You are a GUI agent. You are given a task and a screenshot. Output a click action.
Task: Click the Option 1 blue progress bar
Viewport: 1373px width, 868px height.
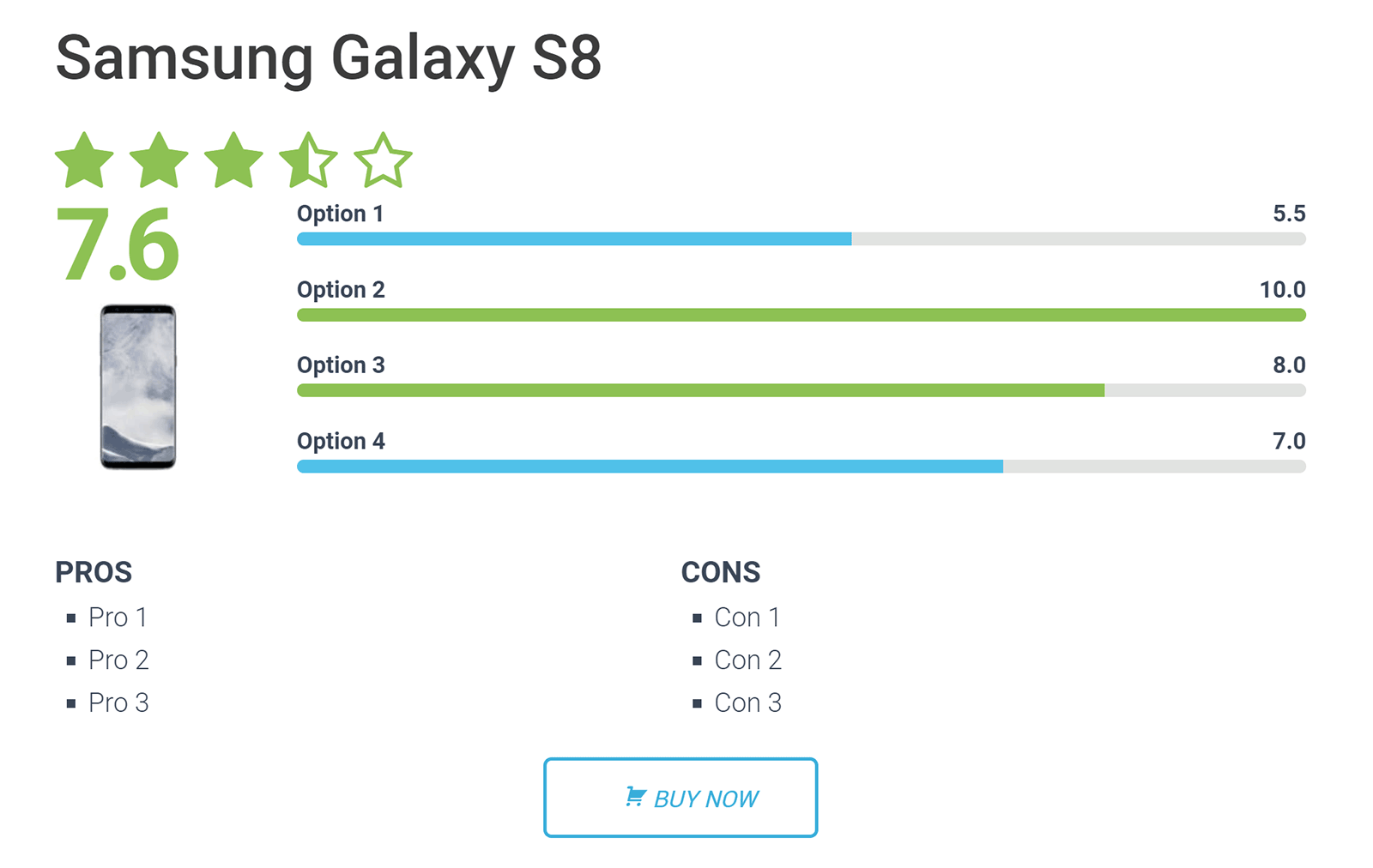click(x=801, y=239)
